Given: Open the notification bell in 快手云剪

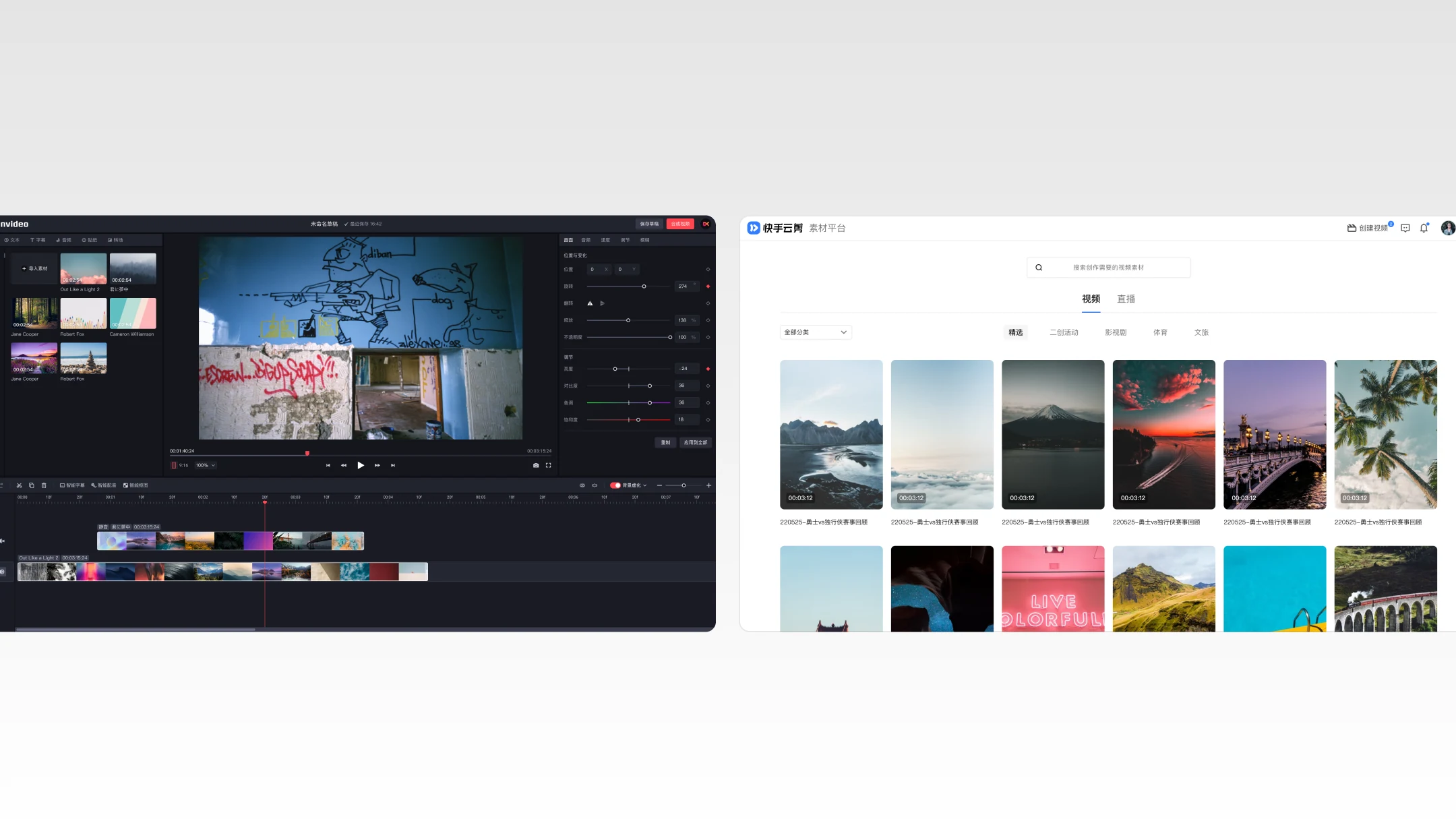Looking at the screenshot, I should click(x=1424, y=228).
